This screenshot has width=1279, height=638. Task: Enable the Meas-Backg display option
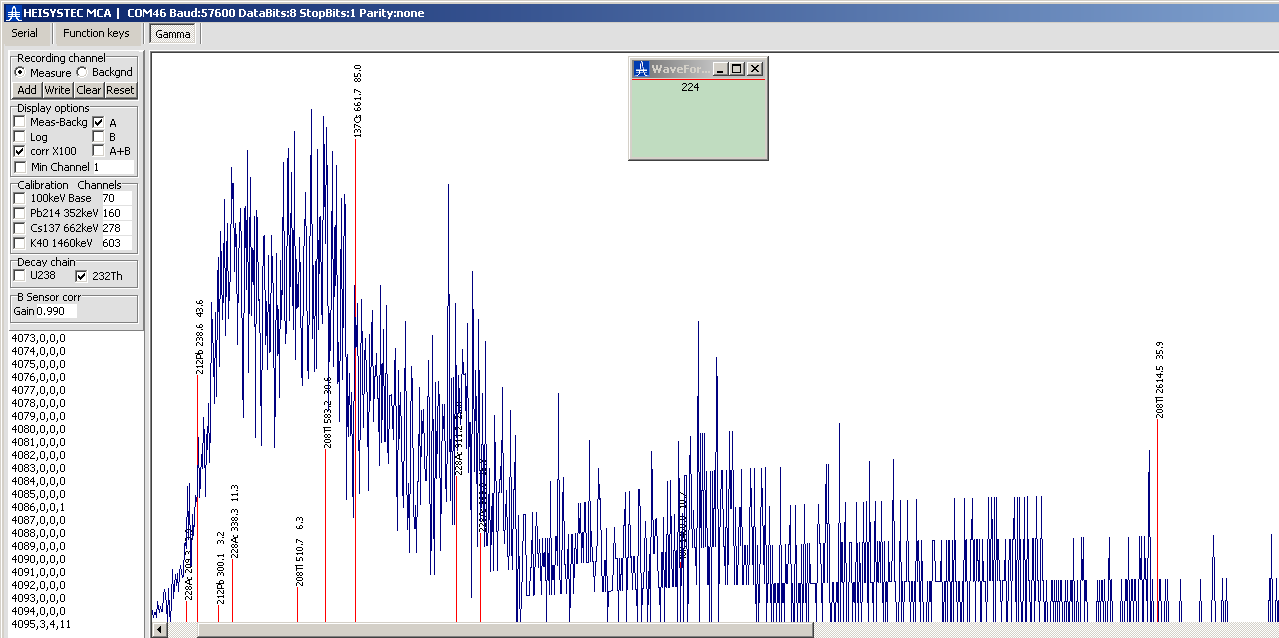point(20,122)
